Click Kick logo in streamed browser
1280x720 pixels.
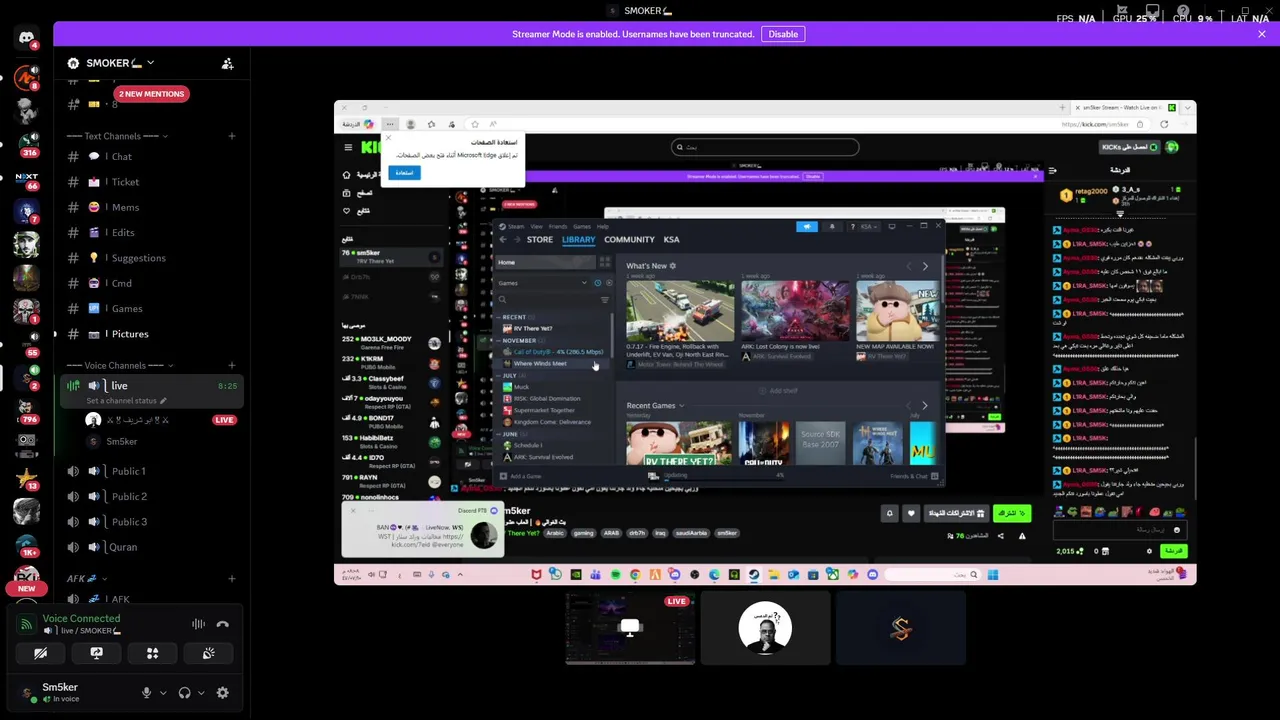370,147
